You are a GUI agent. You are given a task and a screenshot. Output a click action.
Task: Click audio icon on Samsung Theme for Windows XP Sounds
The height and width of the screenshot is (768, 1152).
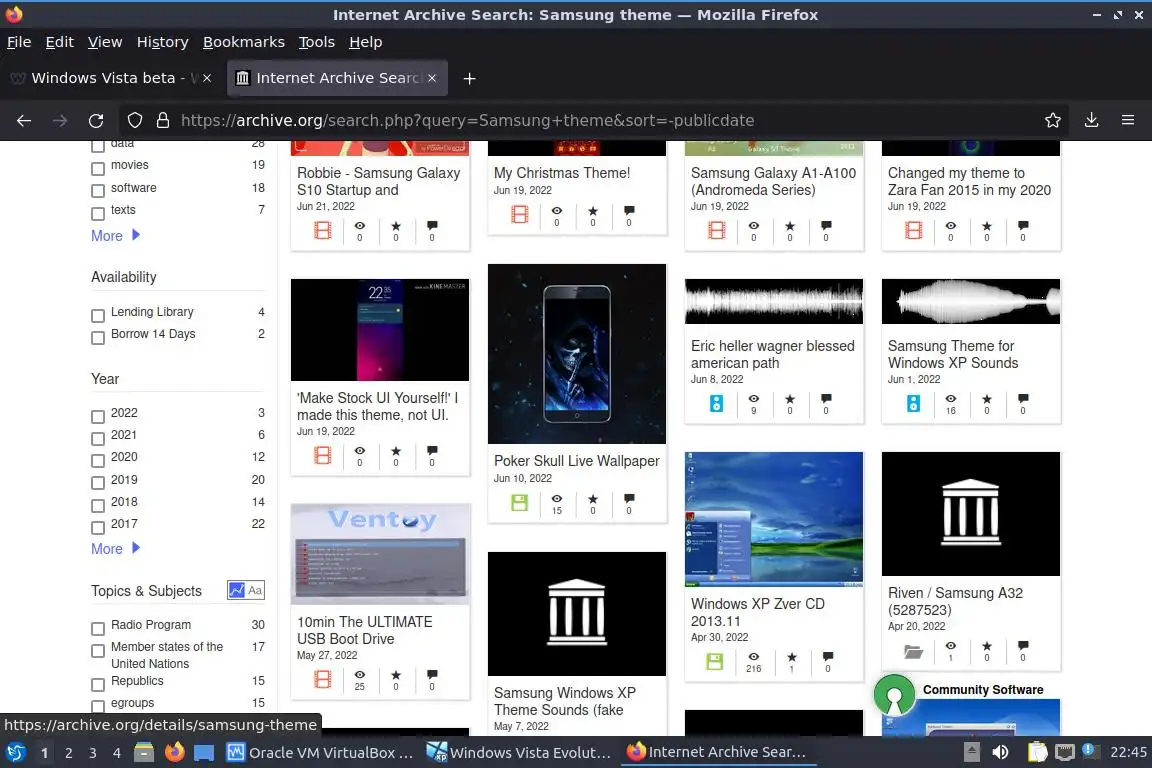[x=913, y=403]
